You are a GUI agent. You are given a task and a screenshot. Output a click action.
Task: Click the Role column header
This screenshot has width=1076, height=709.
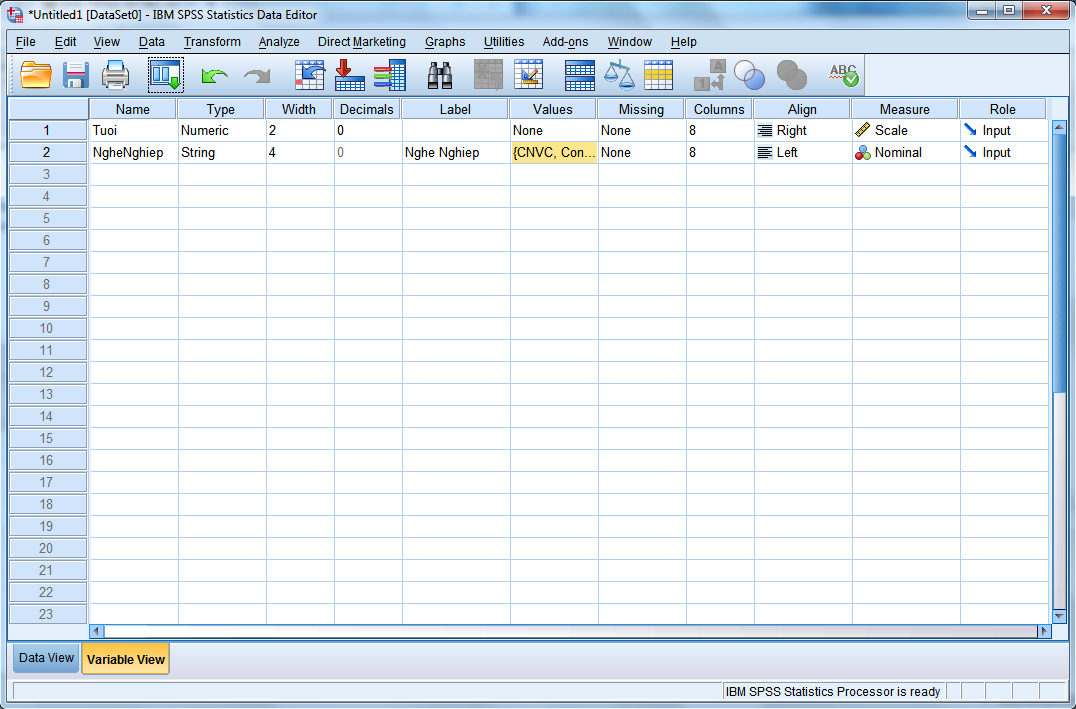click(1002, 109)
